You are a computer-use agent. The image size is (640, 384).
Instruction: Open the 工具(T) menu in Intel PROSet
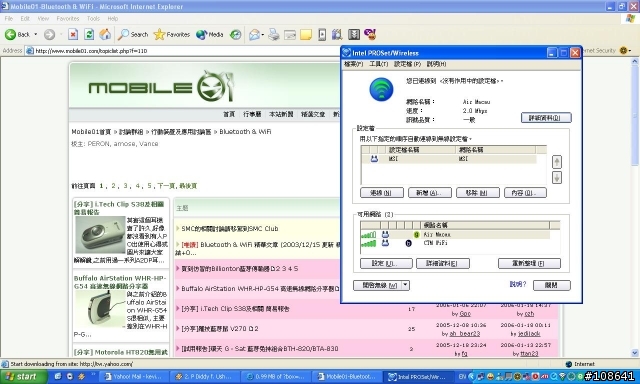378,64
